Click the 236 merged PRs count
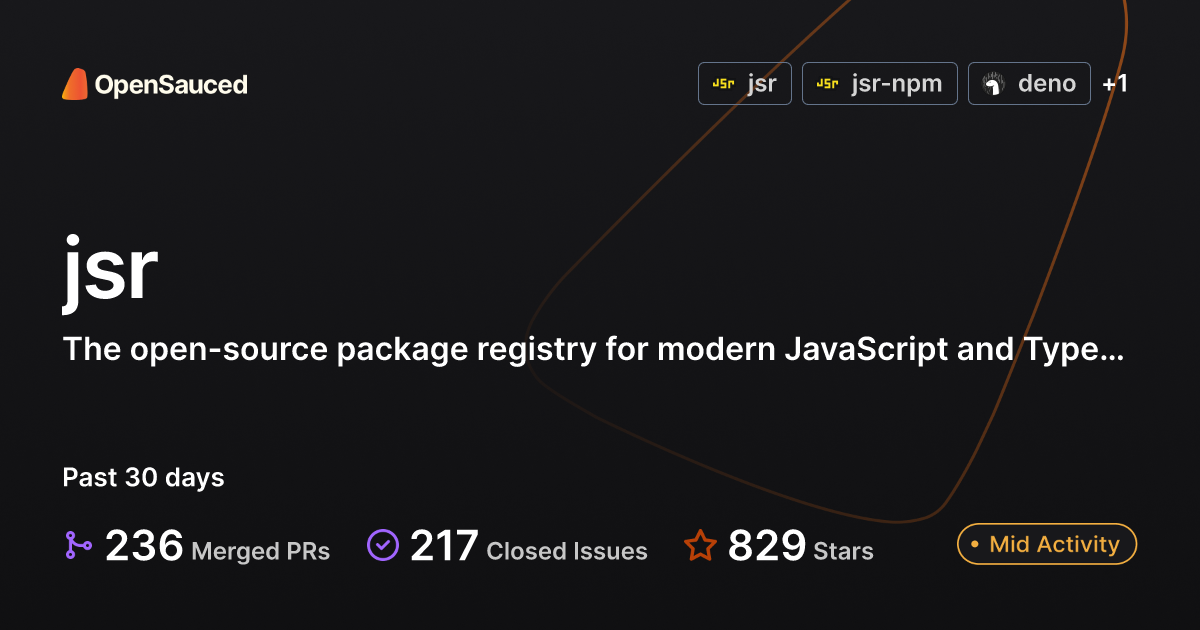This screenshot has width=1200, height=630. pyautogui.click(x=144, y=546)
